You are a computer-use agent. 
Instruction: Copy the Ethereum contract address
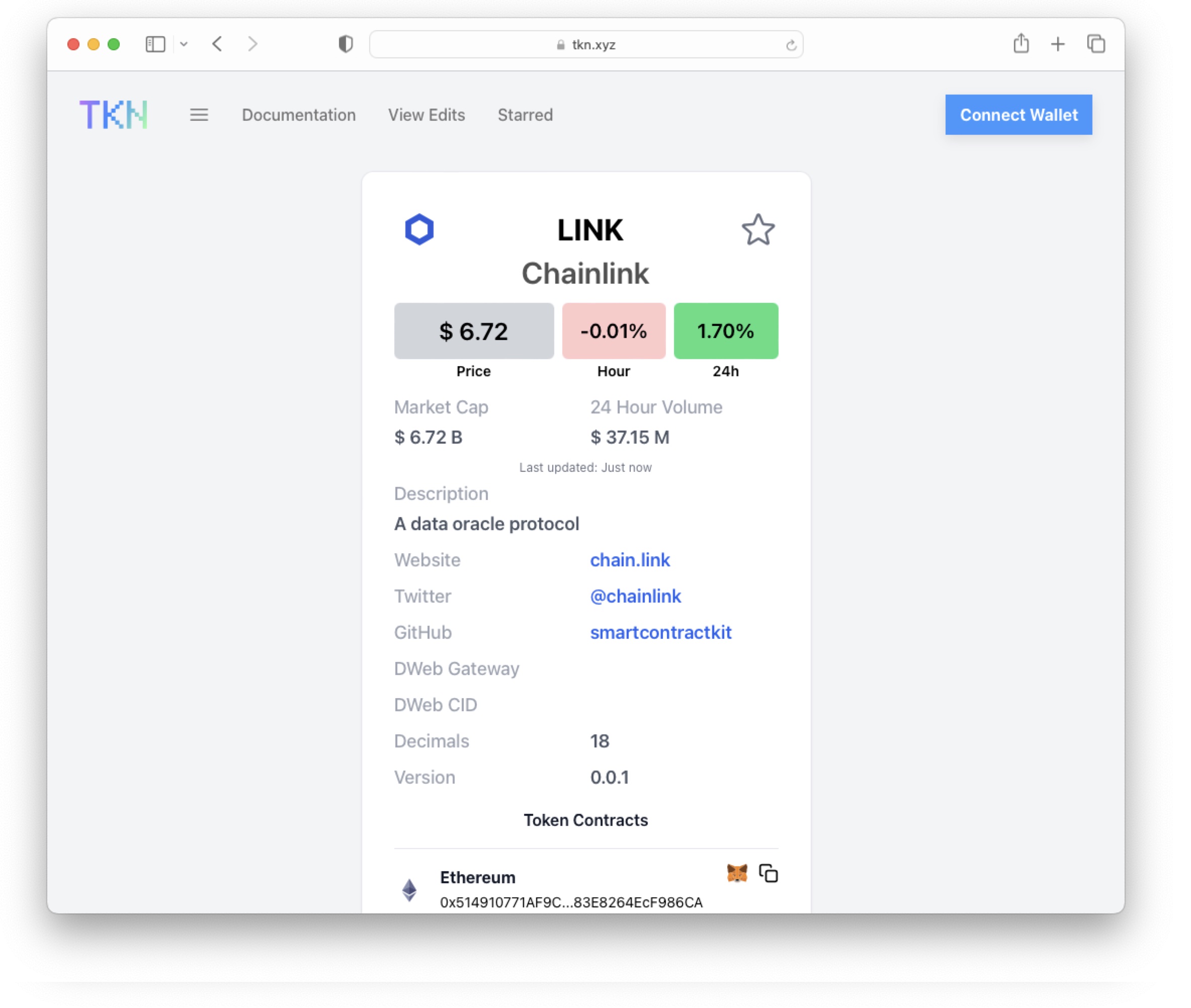(x=768, y=873)
